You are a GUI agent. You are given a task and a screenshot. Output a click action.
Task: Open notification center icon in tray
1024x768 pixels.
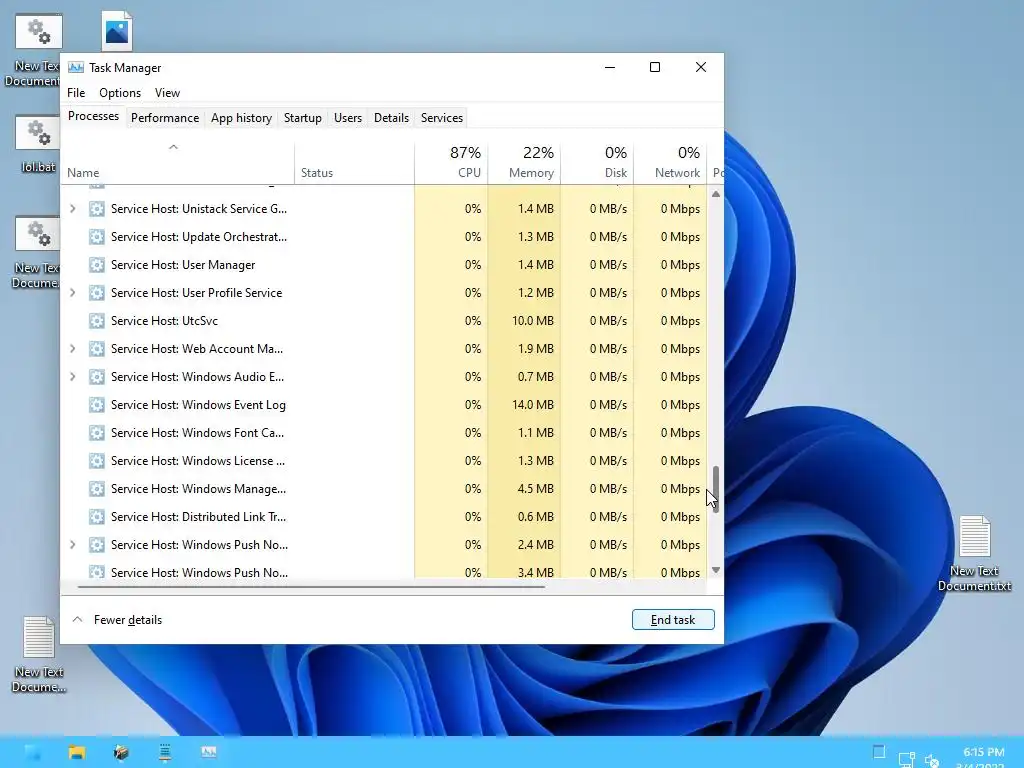[x=879, y=752]
